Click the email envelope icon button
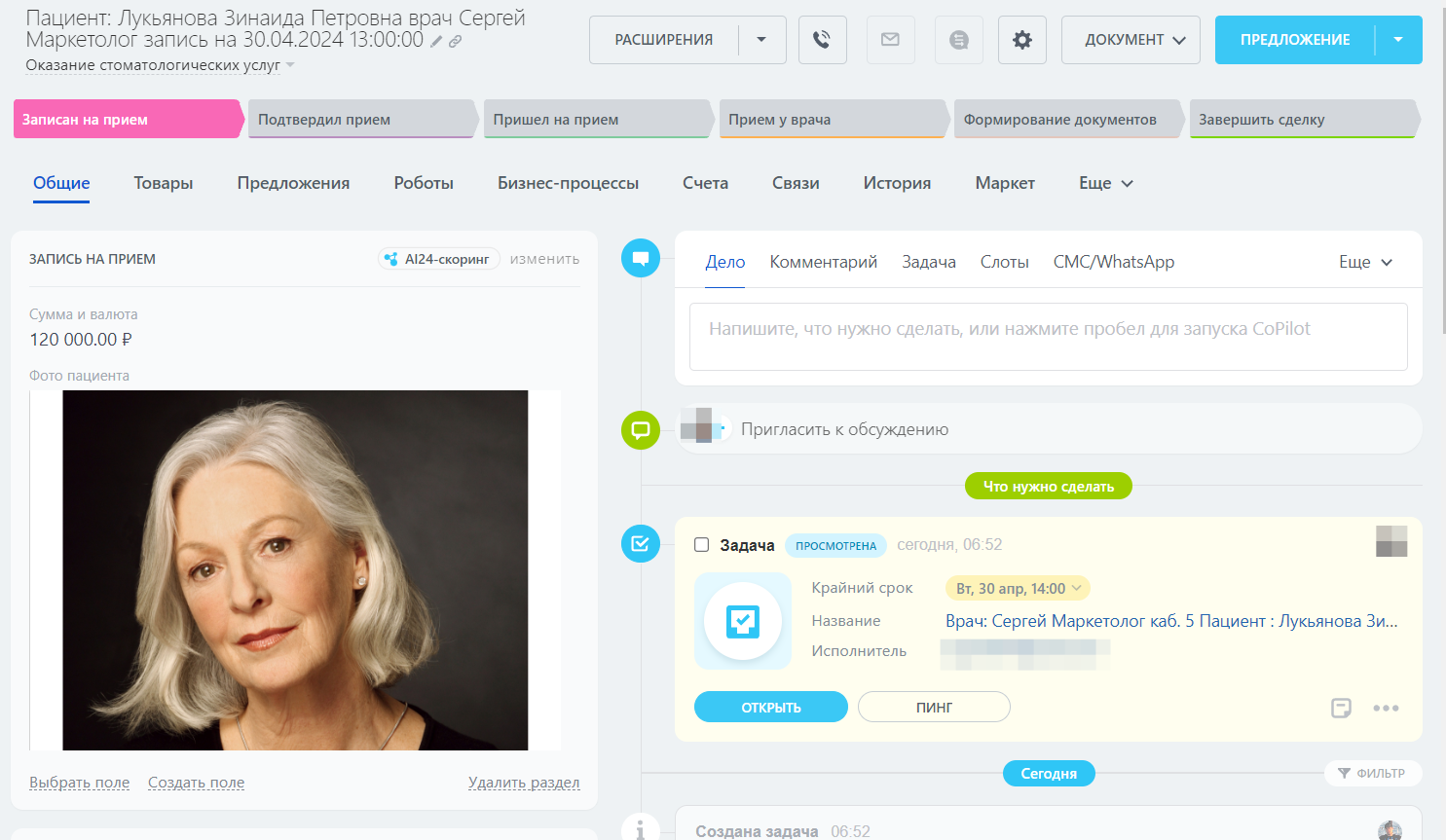1446x840 pixels. tap(890, 40)
